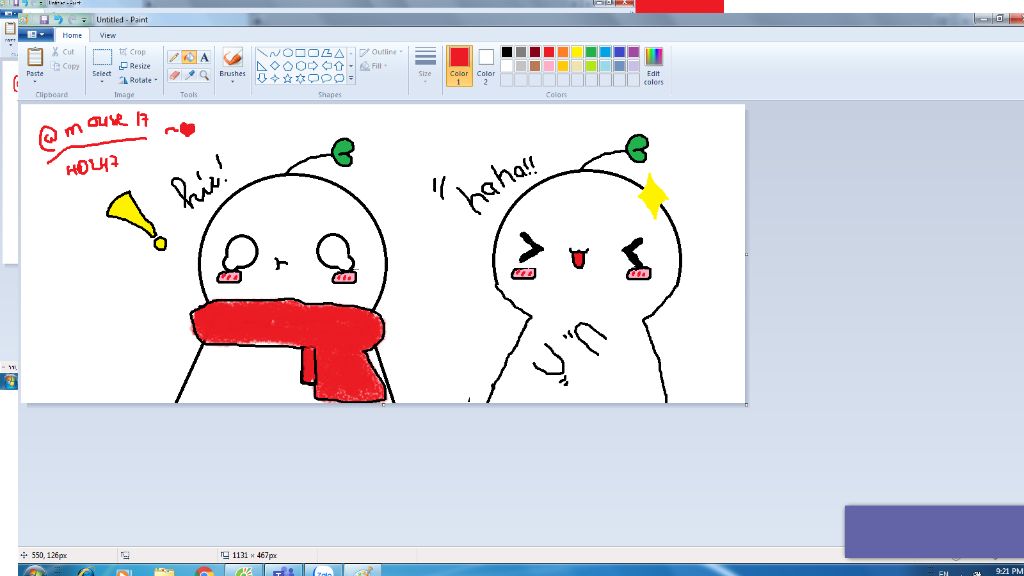Choose the Four-point star shape
This screenshot has height=576, width=1024.
tap(275, 78)
